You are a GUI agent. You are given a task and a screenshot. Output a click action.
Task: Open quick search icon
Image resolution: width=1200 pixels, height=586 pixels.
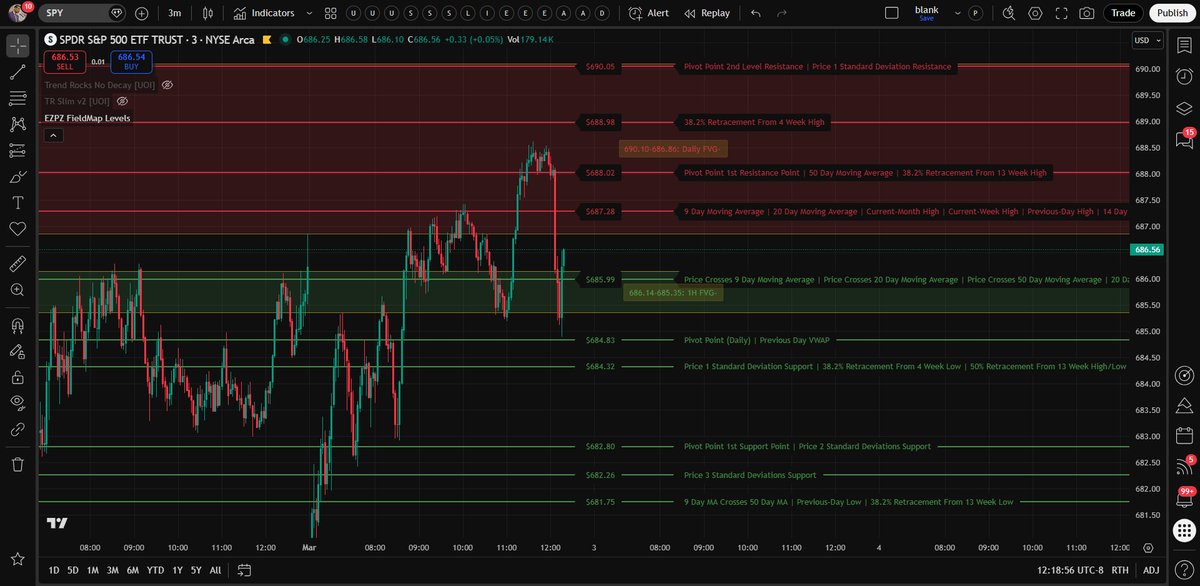pyautogui.click(x=1009, y=13)
